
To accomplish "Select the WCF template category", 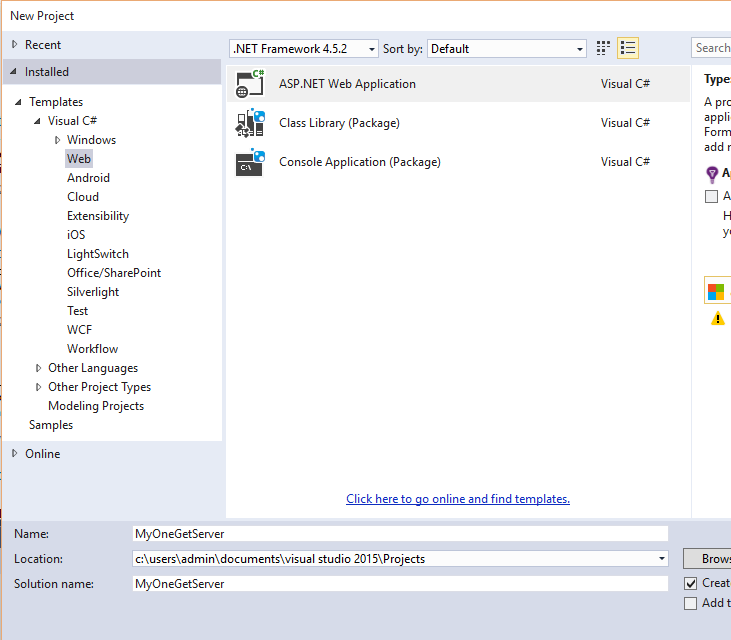I will (x=79, y=330).
